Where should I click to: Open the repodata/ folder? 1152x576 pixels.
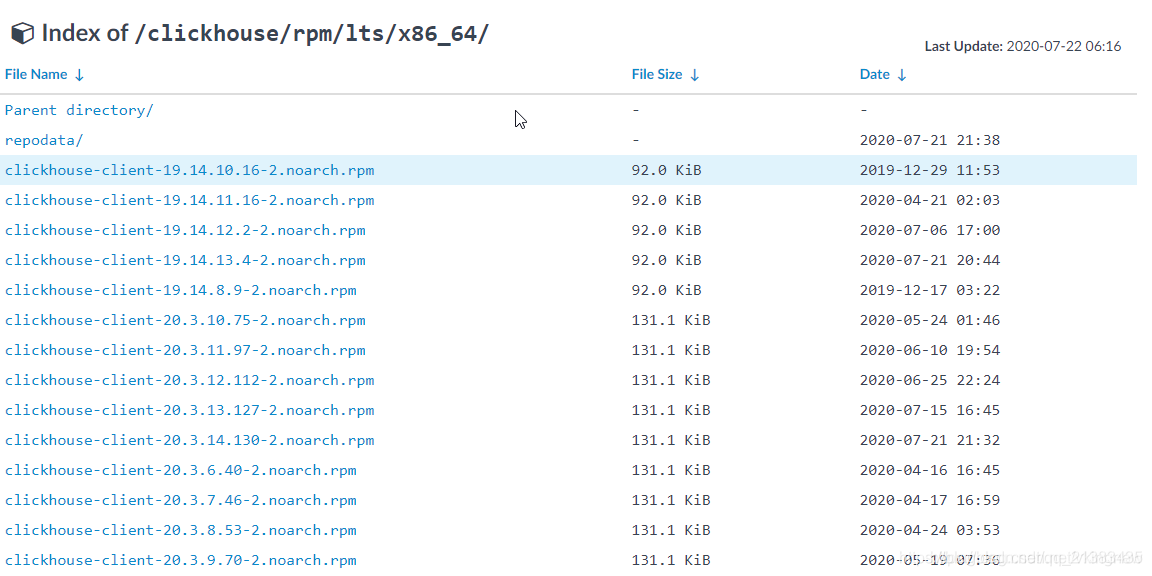[x=44, y=140]
